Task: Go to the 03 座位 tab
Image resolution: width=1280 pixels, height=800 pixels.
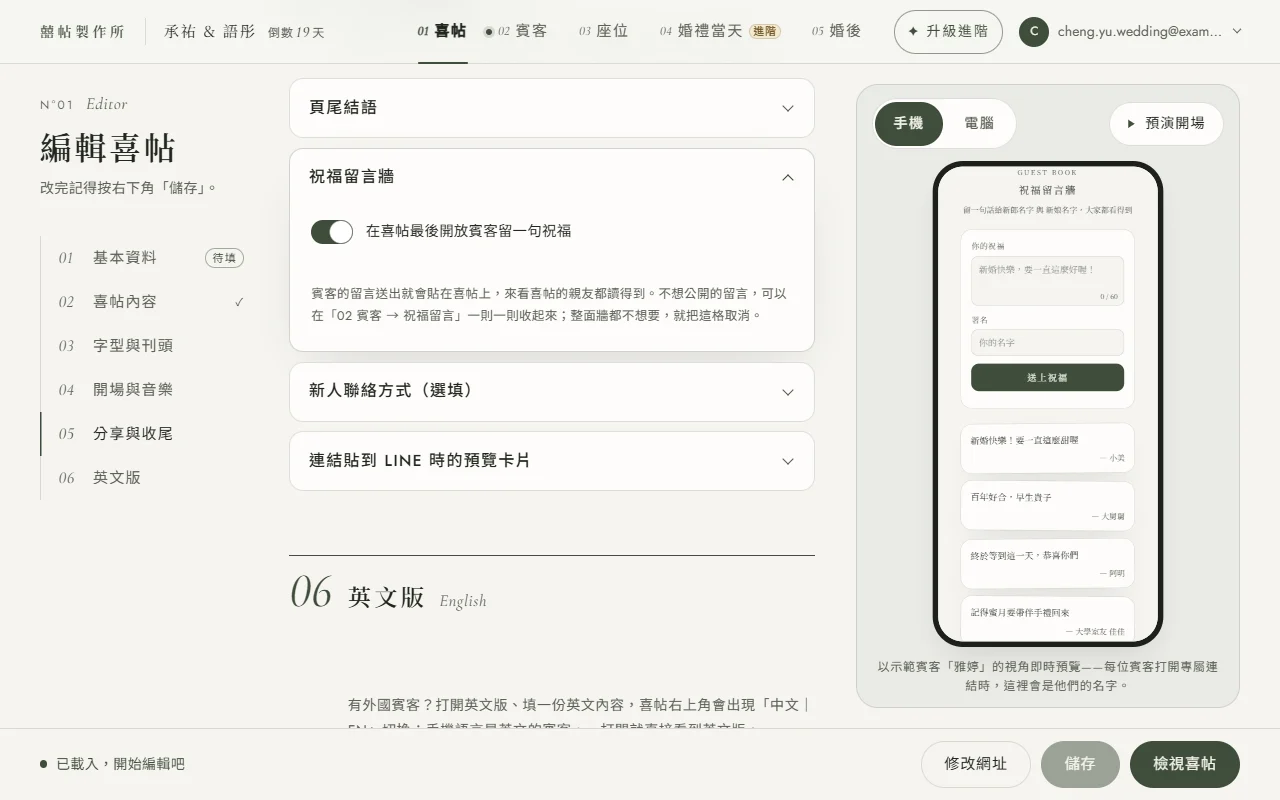Action: coord(604,31)
